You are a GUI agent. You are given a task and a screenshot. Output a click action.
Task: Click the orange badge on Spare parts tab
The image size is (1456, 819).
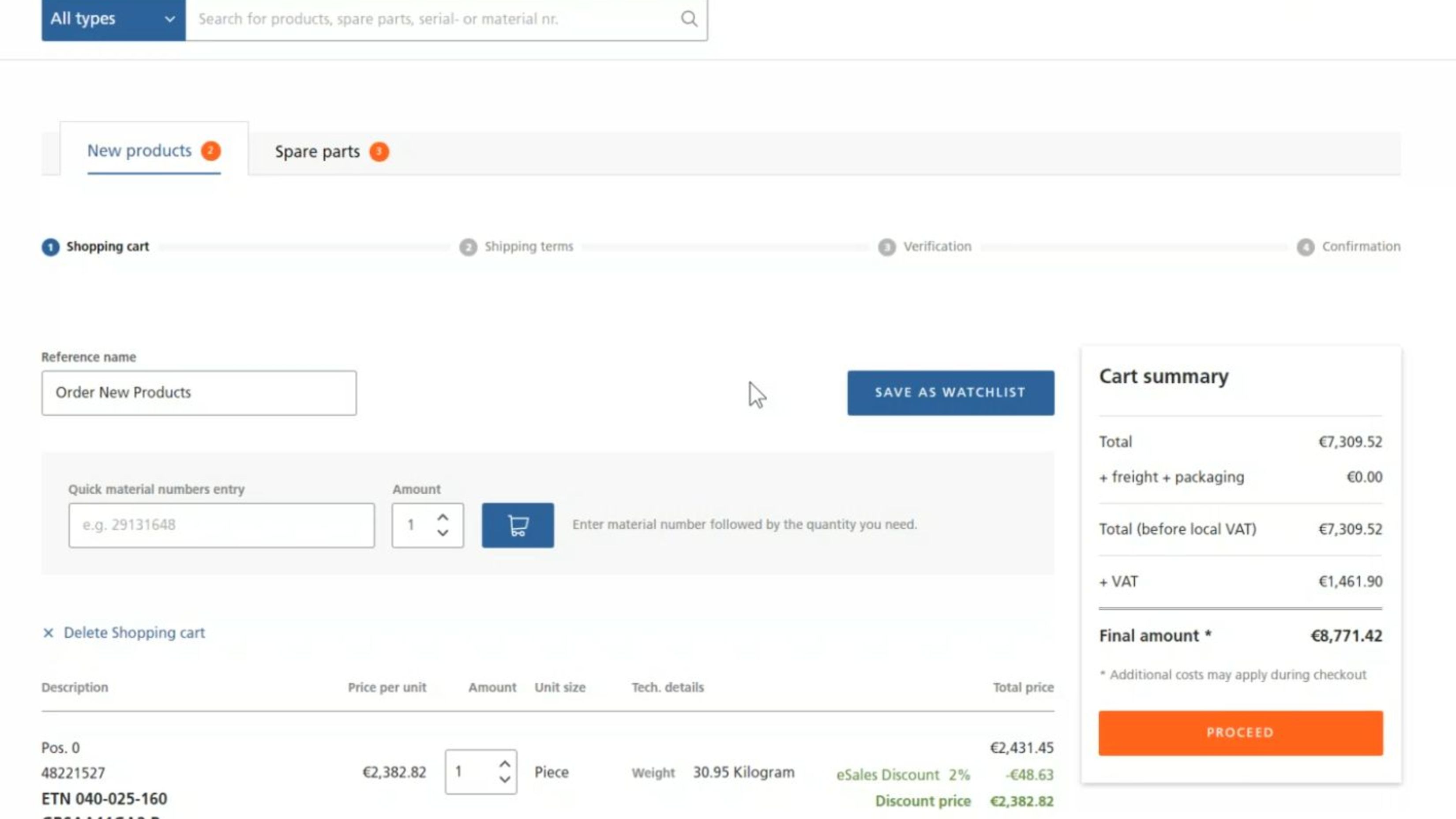(379, 151)
